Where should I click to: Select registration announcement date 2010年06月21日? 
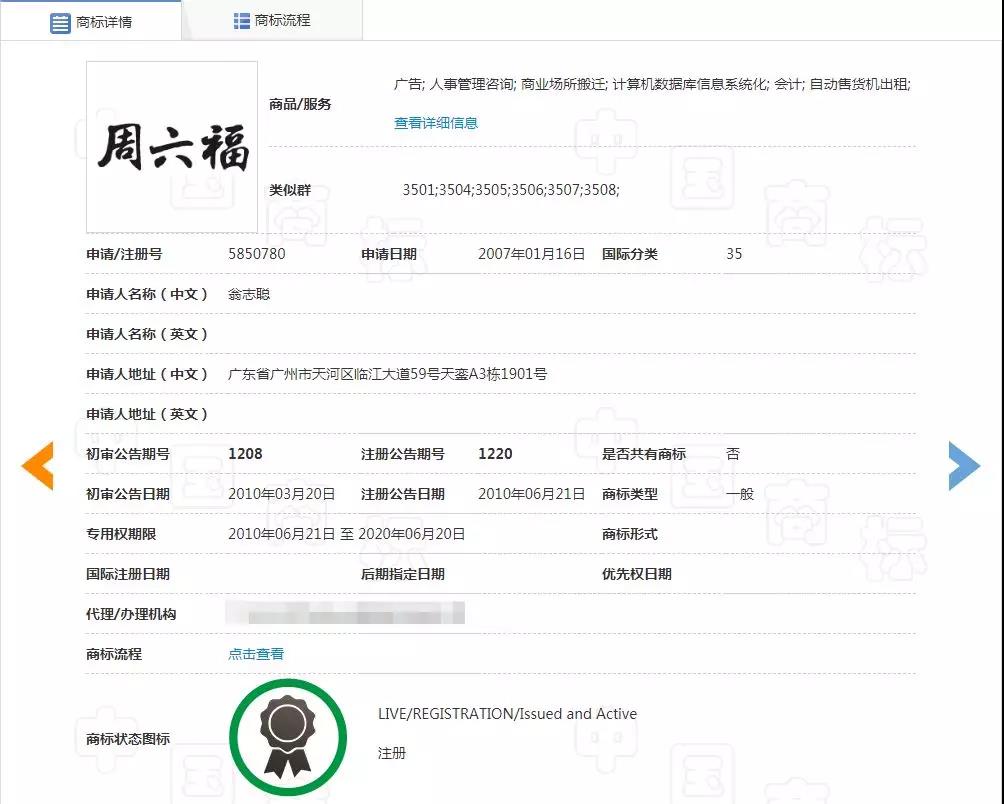point(531,494)
